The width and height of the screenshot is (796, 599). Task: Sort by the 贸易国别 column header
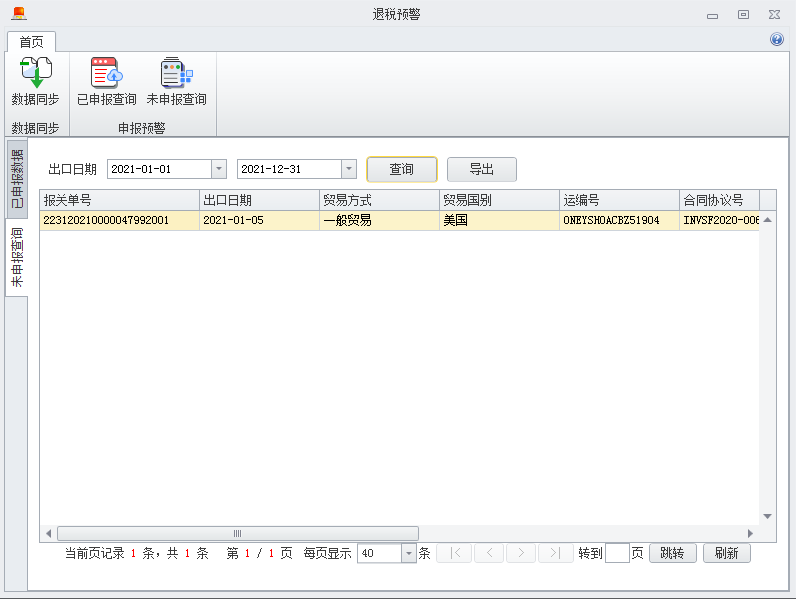pyautogui.click(x=500, y=200)
